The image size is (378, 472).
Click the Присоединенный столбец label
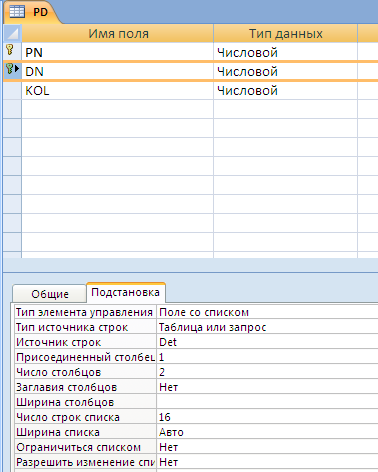85,357
